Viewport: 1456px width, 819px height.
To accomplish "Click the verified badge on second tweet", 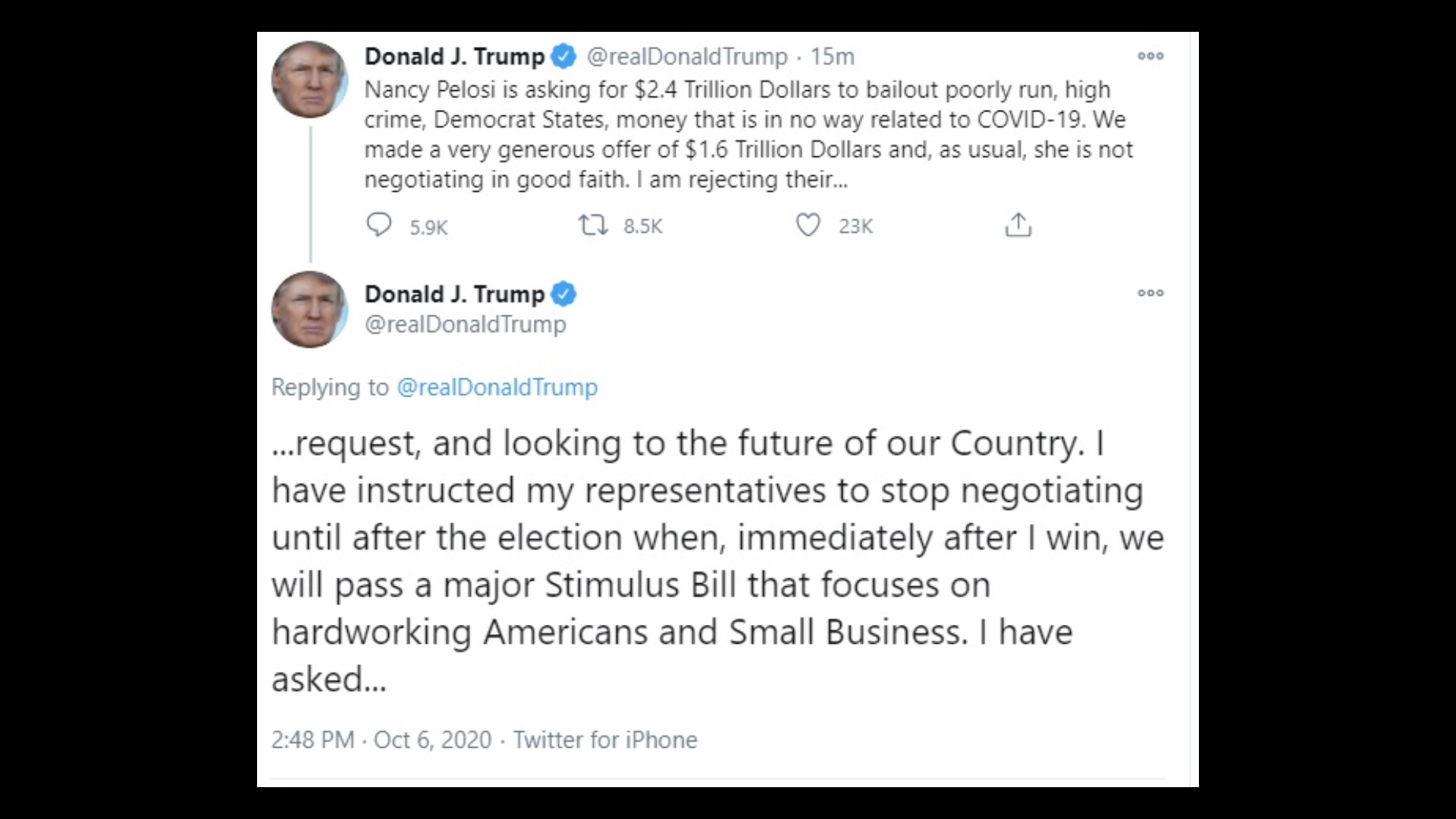I will click(x=563, y=294).
